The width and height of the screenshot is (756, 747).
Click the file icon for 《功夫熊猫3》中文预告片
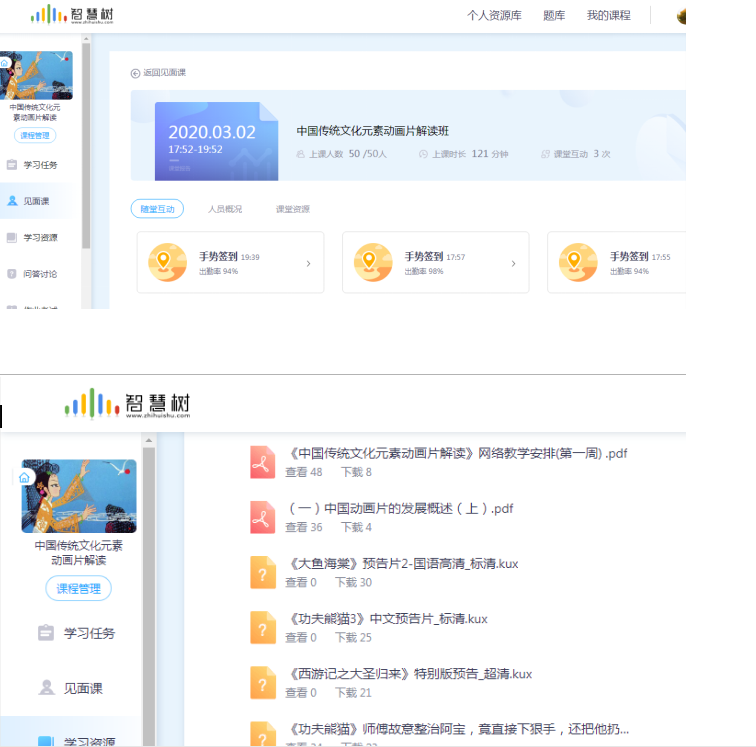(262, 628)
